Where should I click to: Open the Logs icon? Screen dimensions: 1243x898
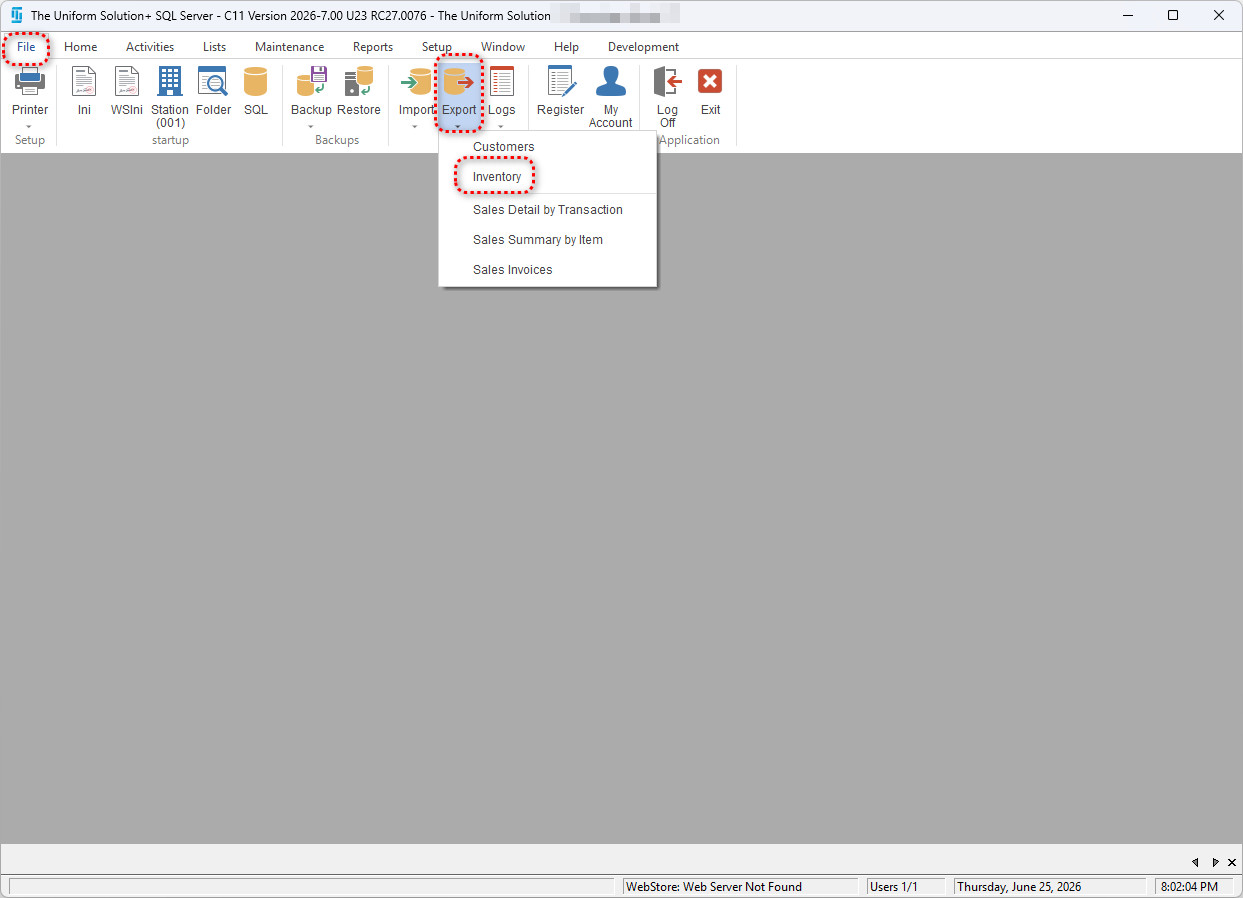point(501,83)
